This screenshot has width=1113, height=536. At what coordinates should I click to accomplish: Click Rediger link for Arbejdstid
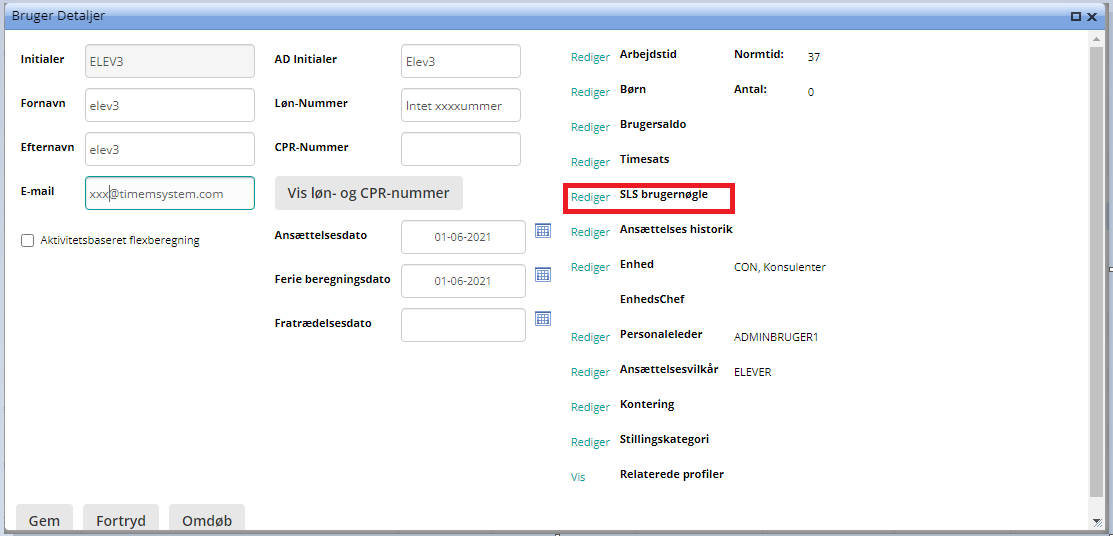click(590, 57)
